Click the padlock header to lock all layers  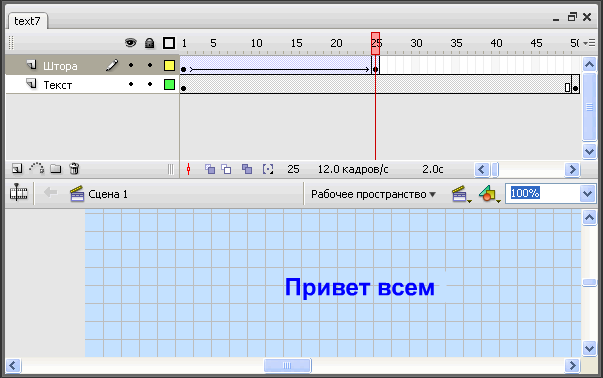point(150,43)
